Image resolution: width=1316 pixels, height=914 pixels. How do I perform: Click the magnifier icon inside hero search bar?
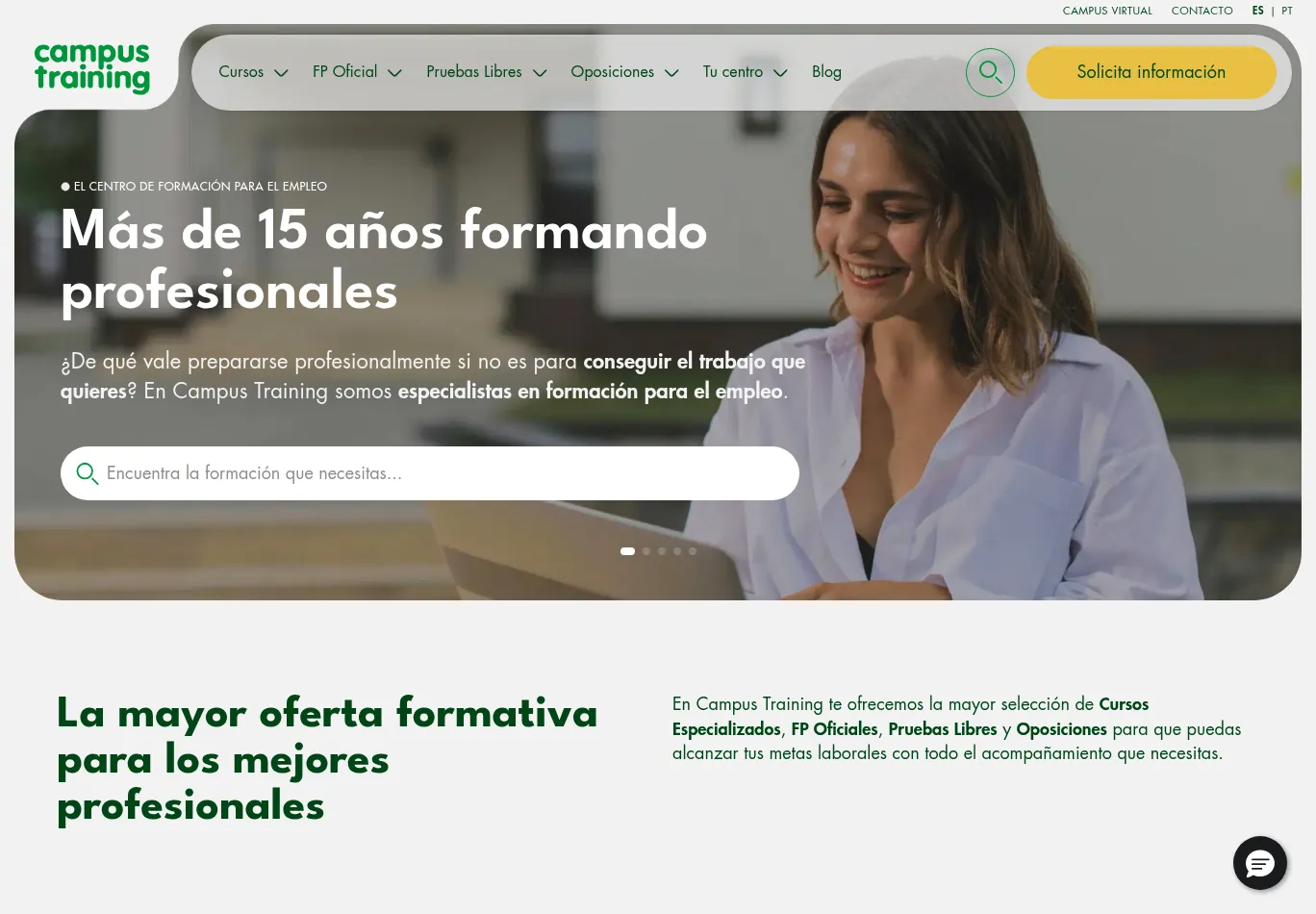point(88,473)
